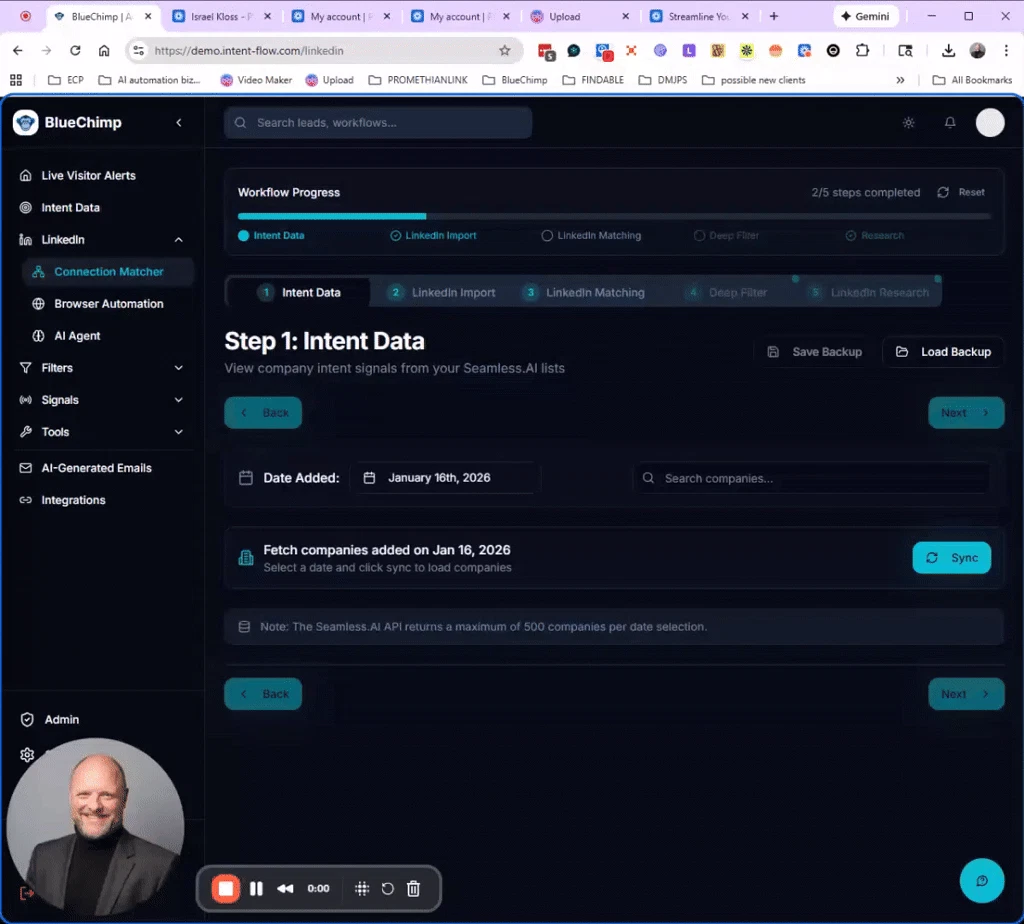Show more bookmarks via double chevron
This screenshot has height=924, width=1024.
[900, 80]
